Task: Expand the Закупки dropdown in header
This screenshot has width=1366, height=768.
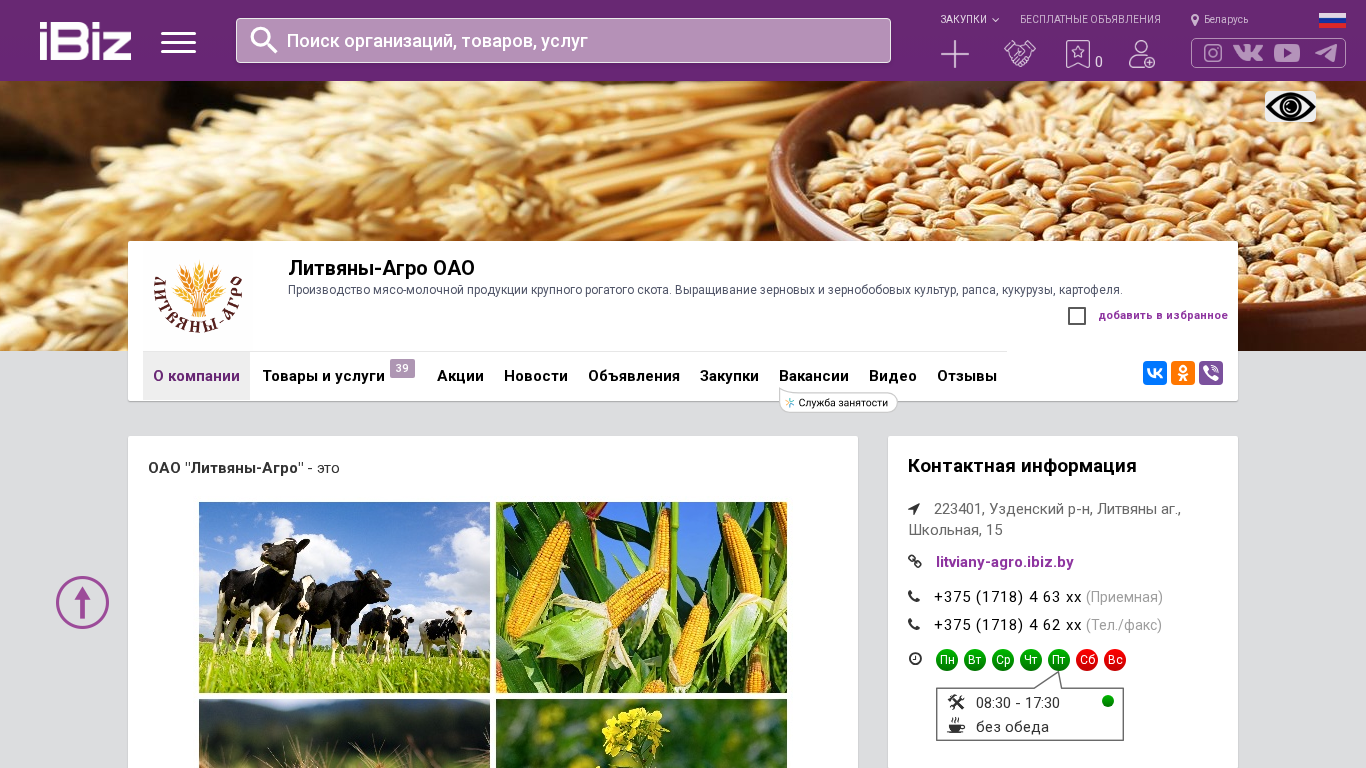Action: pyautogui.click(x=969, y=20)
